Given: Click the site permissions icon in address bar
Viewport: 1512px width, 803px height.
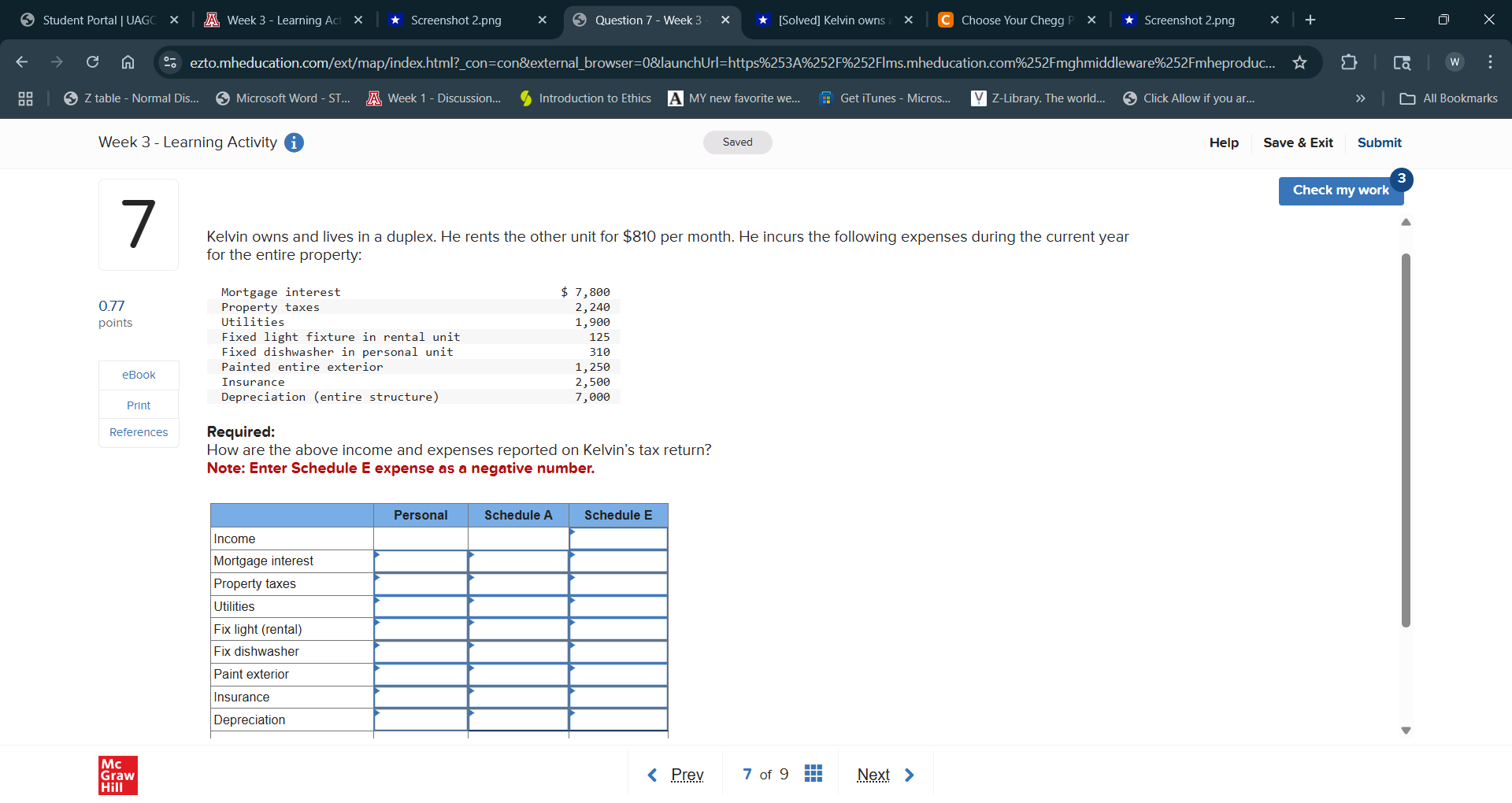Looking at the screenshot, I should pyautogui.click(x=170, y=62).
